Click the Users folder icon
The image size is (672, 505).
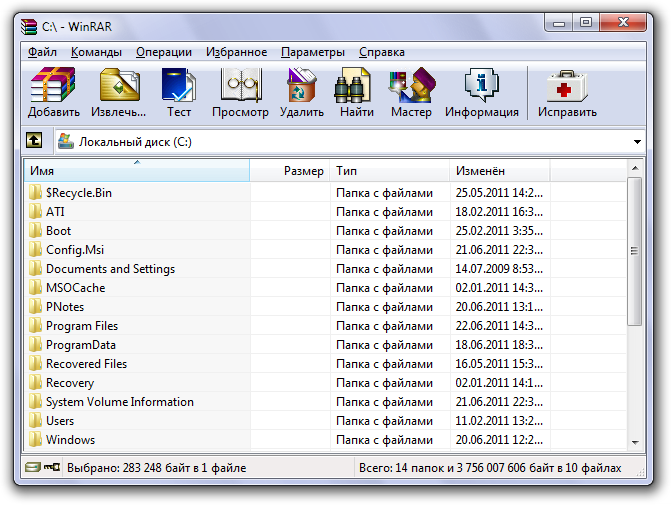coord(35,420)
